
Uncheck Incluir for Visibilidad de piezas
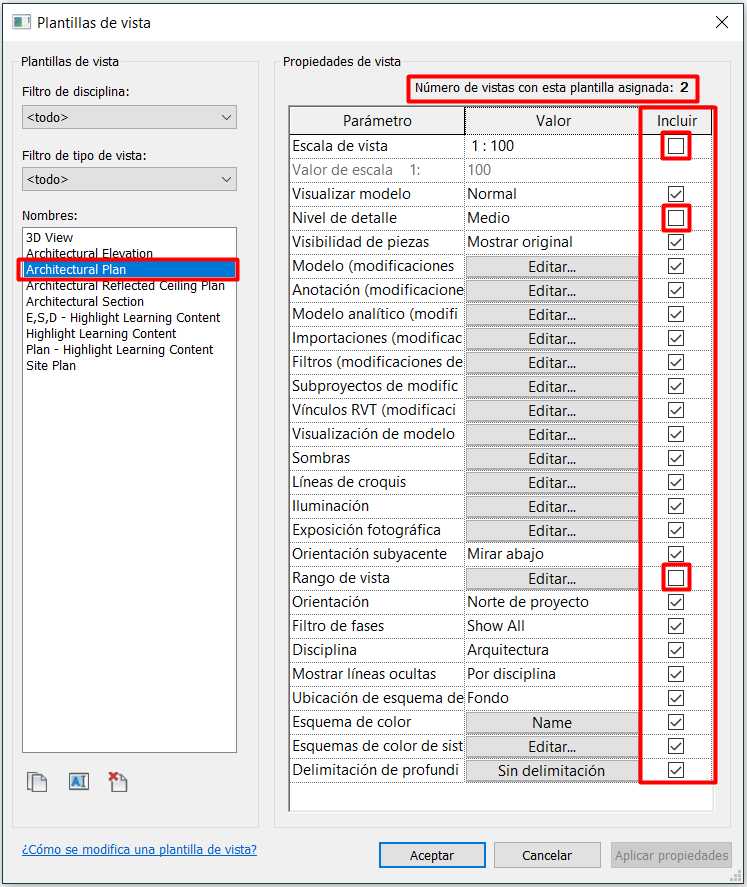point(676,242)
